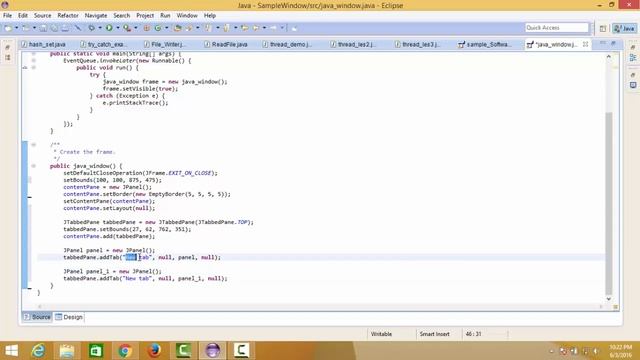Switch to the Source tab
640x360 pixels.
point(37,317)
